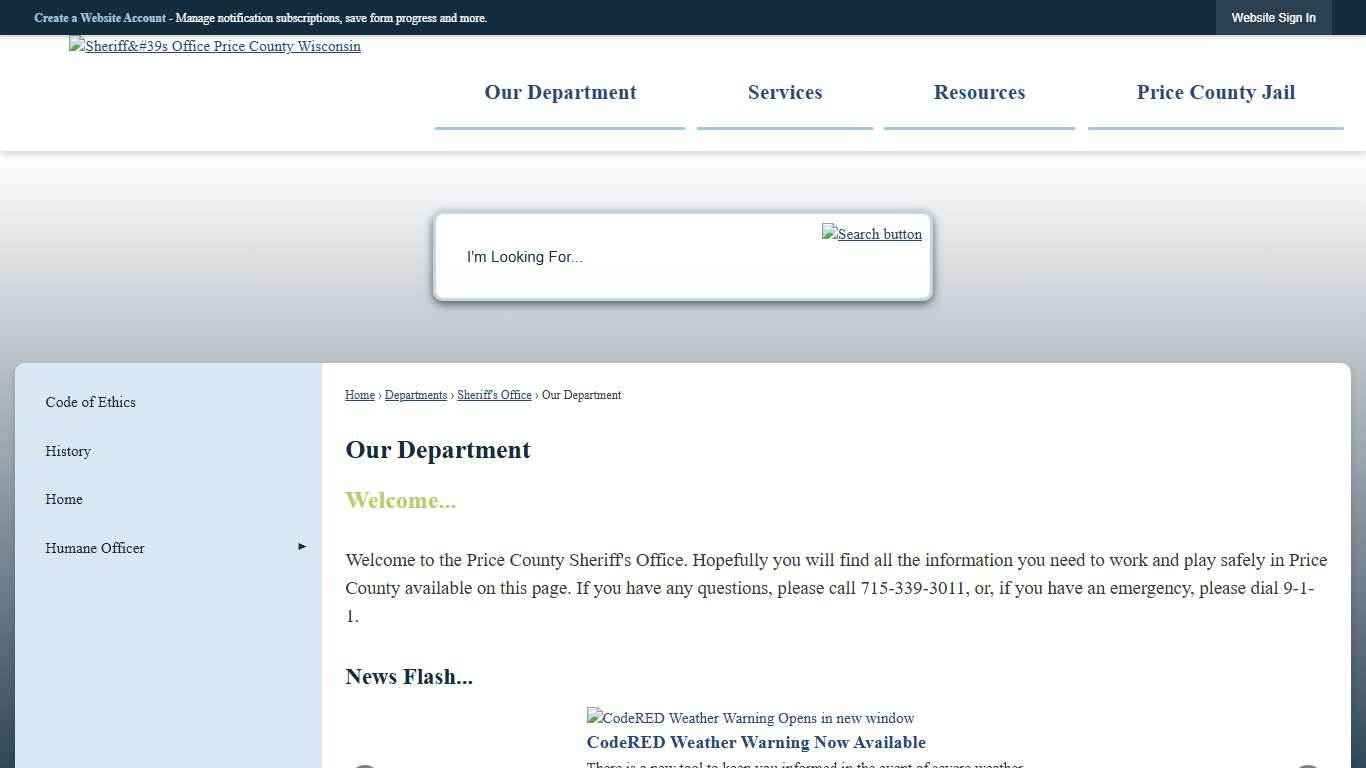Click inside the I'm Looking For search field
This screenshot has height=768, width=1366.
click(600, 257)
